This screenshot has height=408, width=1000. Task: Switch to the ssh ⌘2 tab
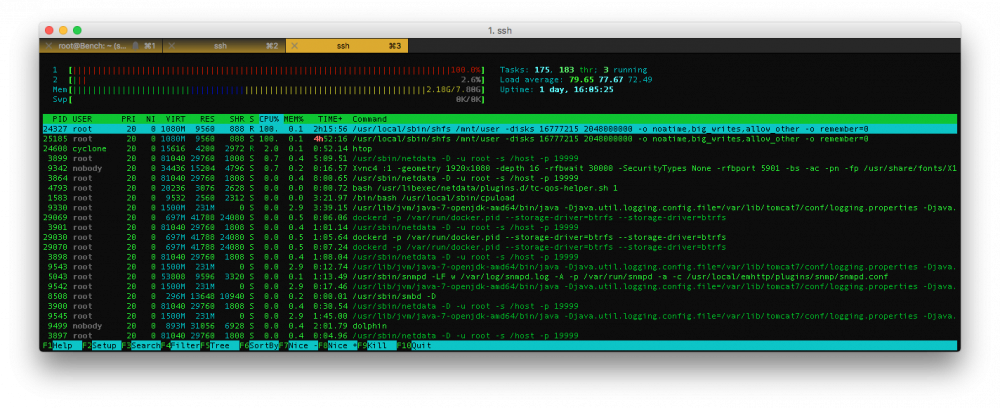(224, 46)
